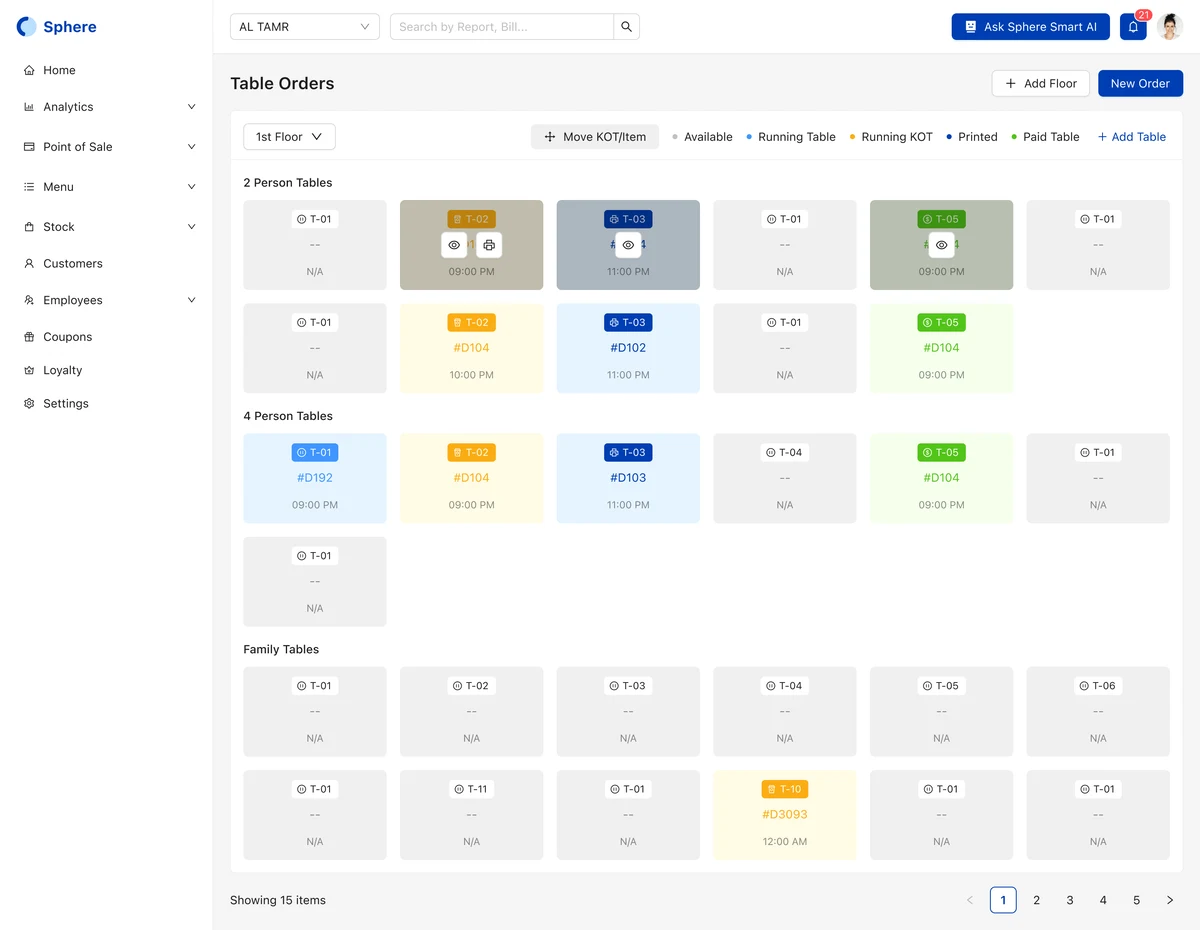
Task: Click the Running Table legend label
Action: (x=797, y=137)
